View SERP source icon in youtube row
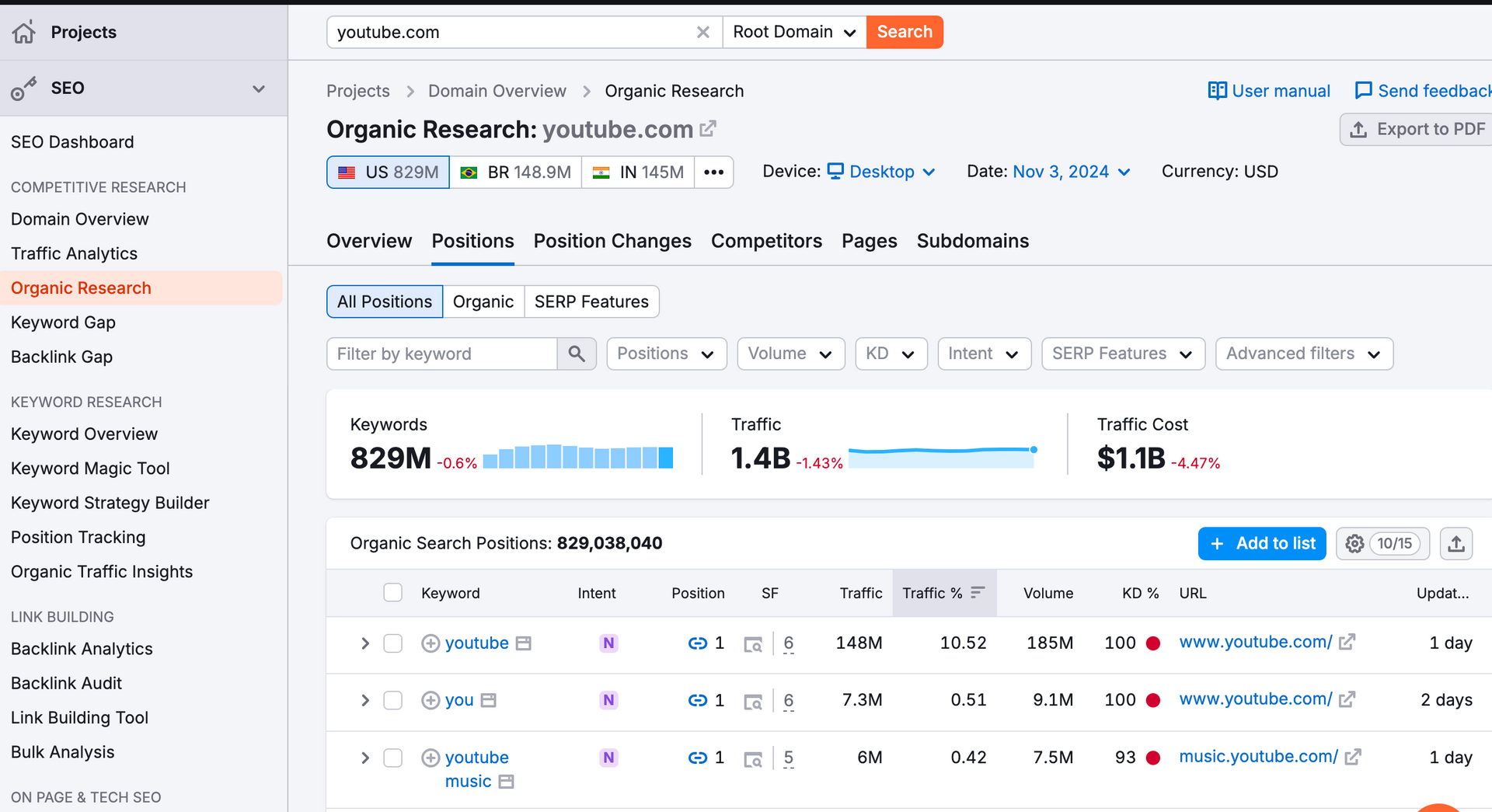The image size is (1492, 812). [752, 644]
